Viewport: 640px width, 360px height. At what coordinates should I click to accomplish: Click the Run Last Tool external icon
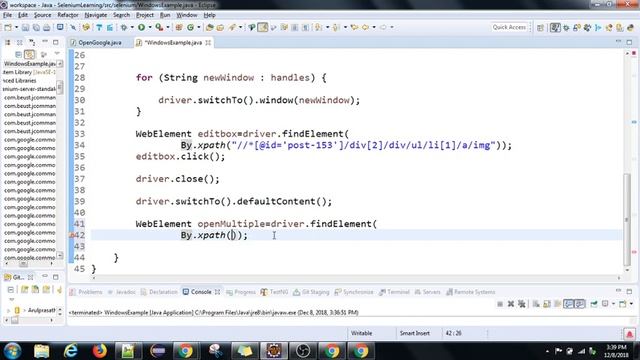(x=159, y=27)
